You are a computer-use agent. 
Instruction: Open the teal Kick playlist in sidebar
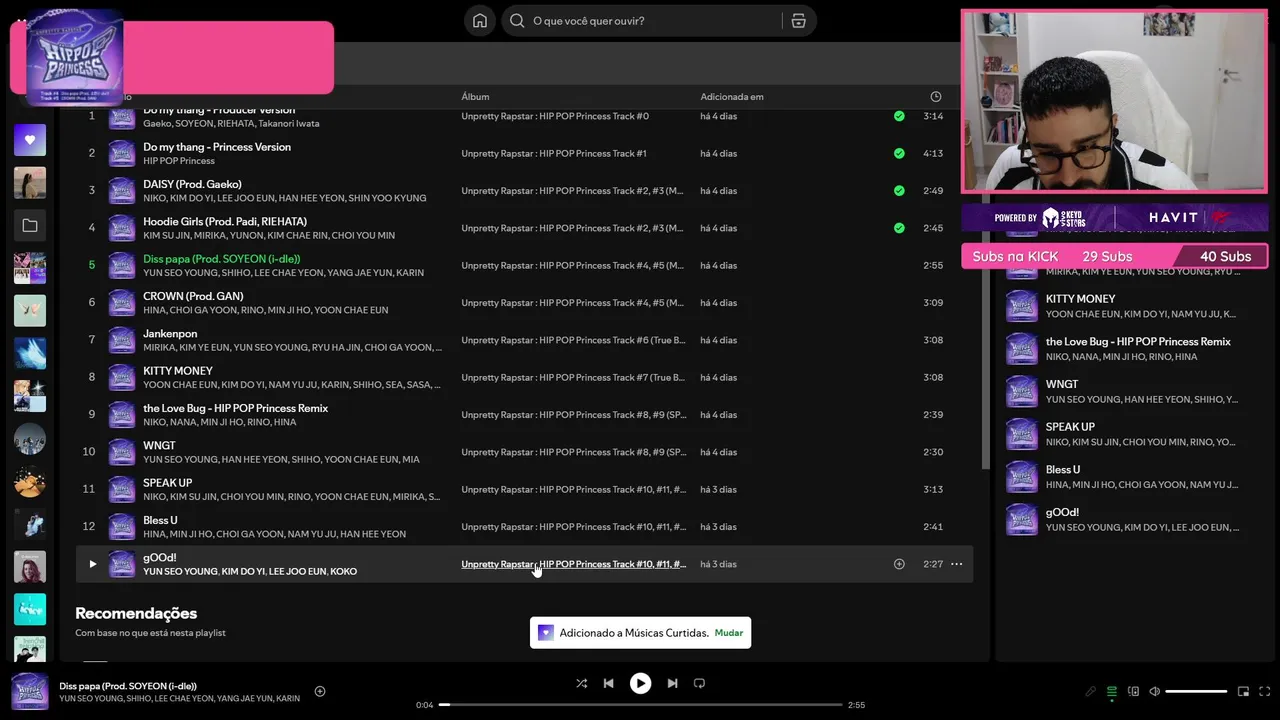point(30,610)
